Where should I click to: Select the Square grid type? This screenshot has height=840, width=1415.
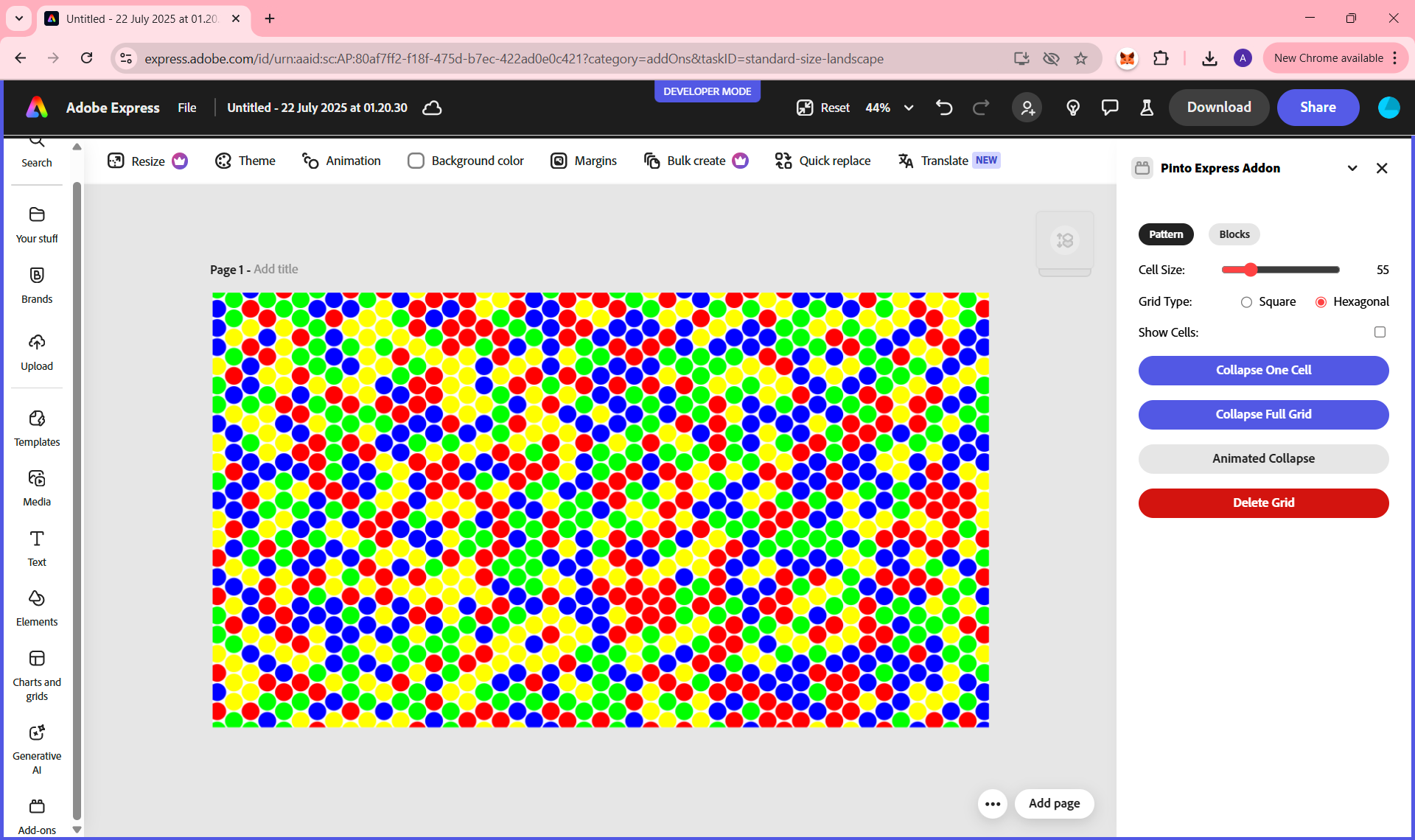(1246, 302)
